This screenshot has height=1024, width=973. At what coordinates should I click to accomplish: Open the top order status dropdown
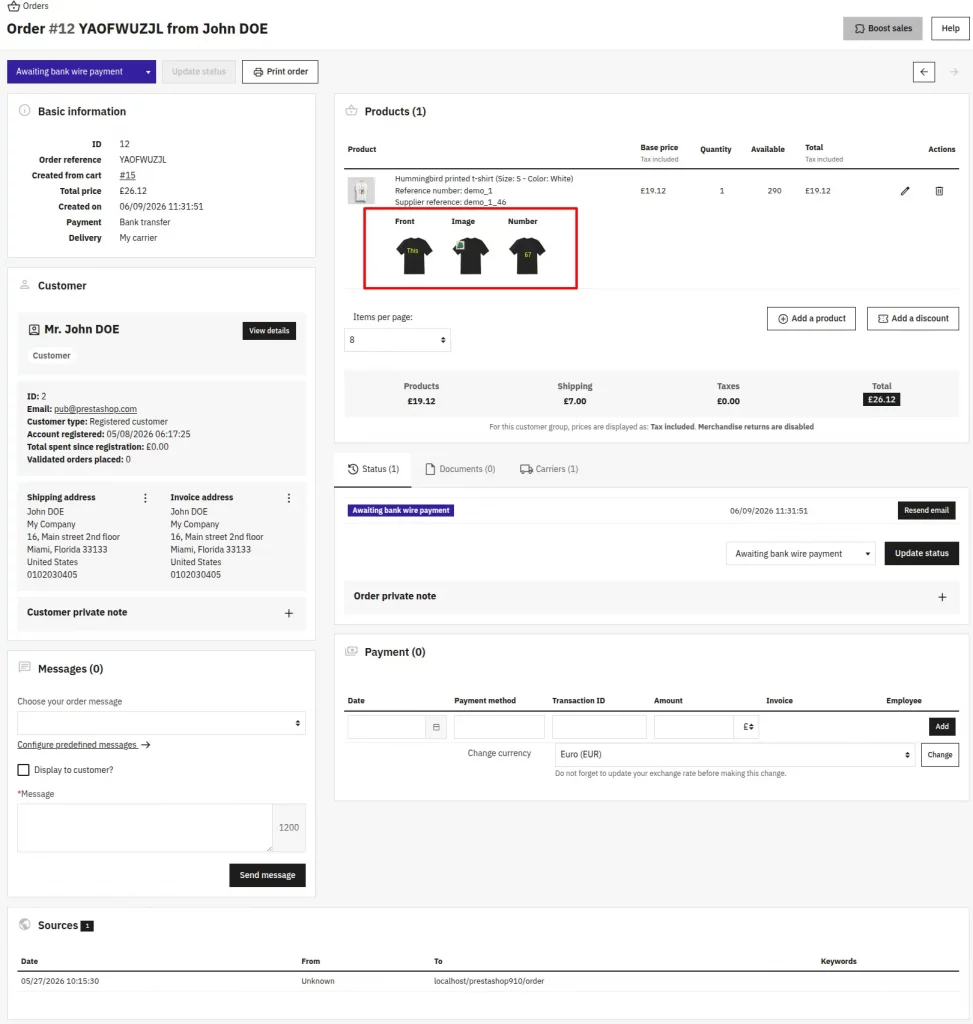82,72
